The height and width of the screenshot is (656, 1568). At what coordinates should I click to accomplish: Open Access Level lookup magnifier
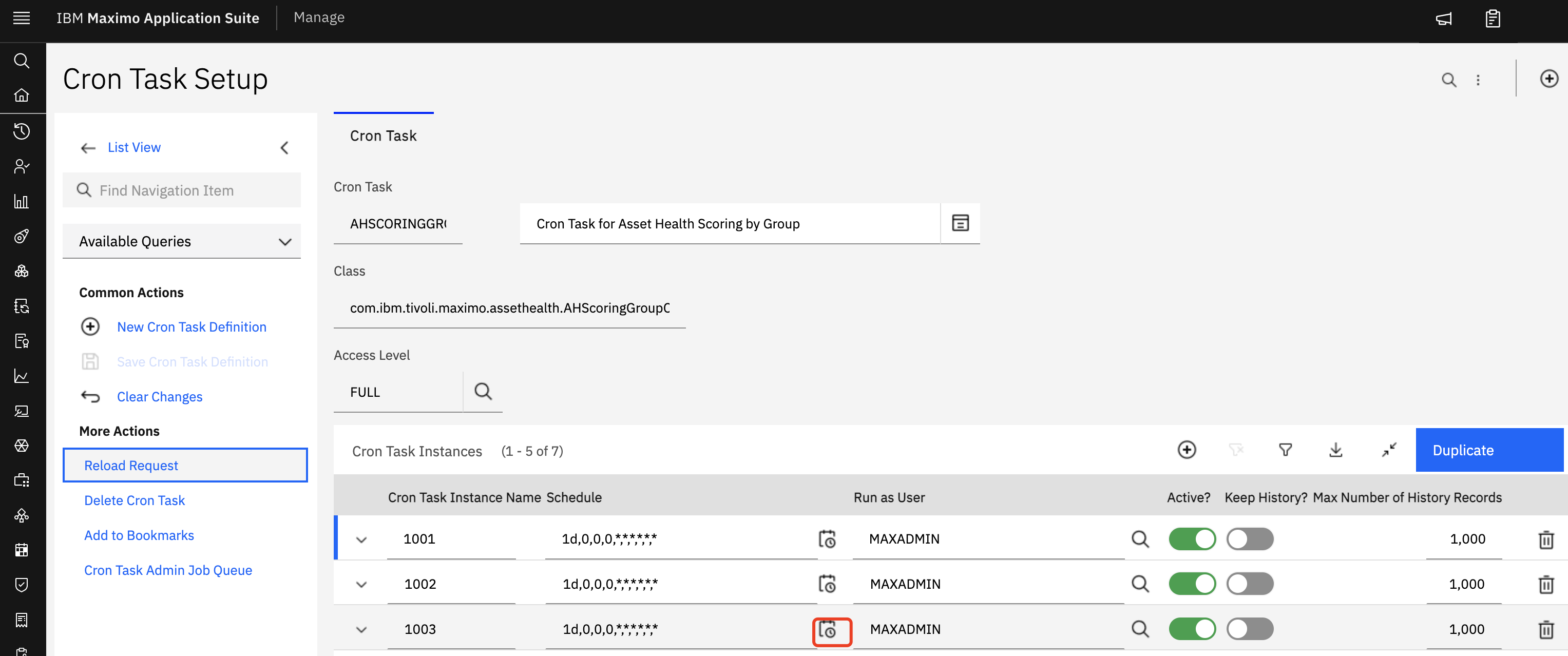(483, 391)
